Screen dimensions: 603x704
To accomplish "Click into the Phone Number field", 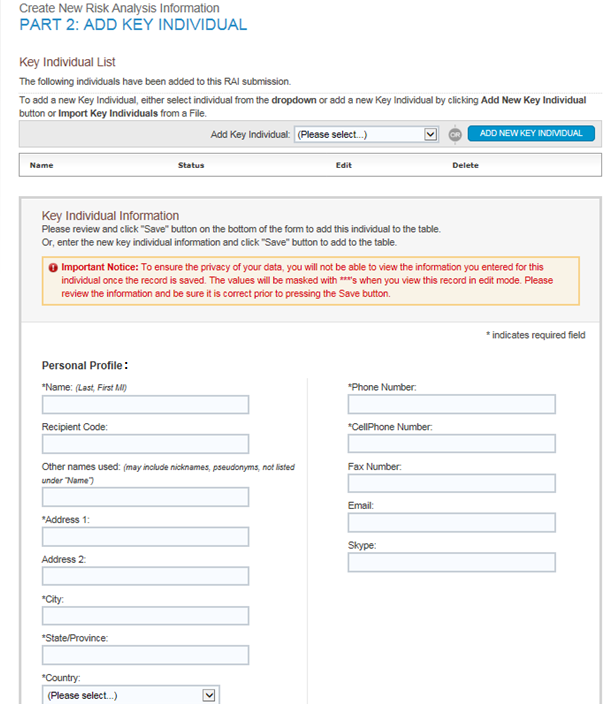I will tap(451, 405).
